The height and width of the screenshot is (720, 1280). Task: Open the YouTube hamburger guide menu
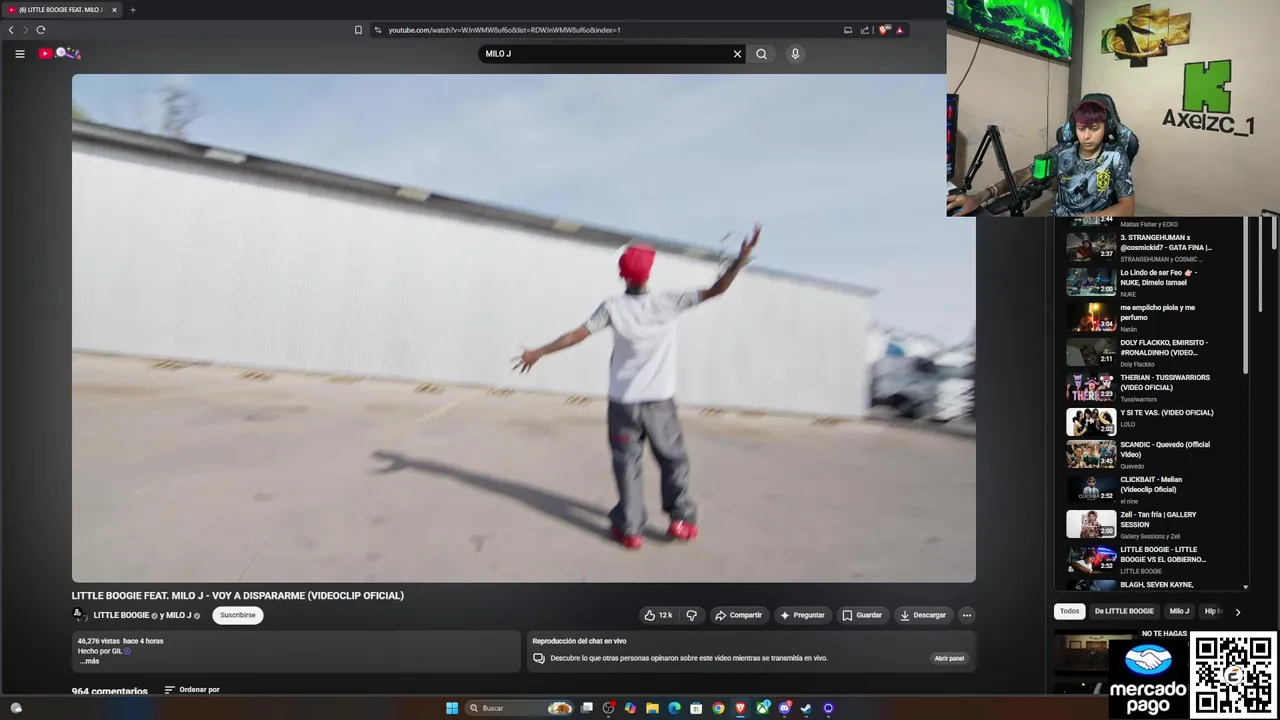20,54
